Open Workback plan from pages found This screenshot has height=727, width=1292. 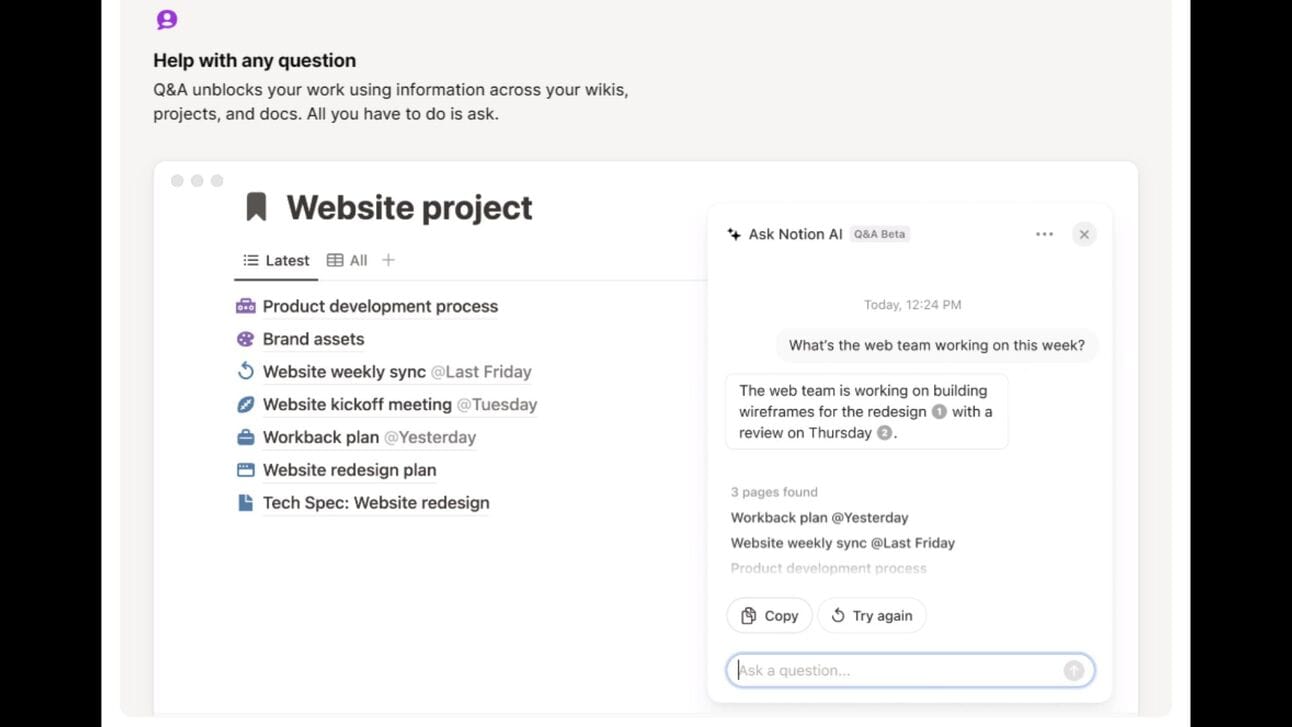coord(819,518)
